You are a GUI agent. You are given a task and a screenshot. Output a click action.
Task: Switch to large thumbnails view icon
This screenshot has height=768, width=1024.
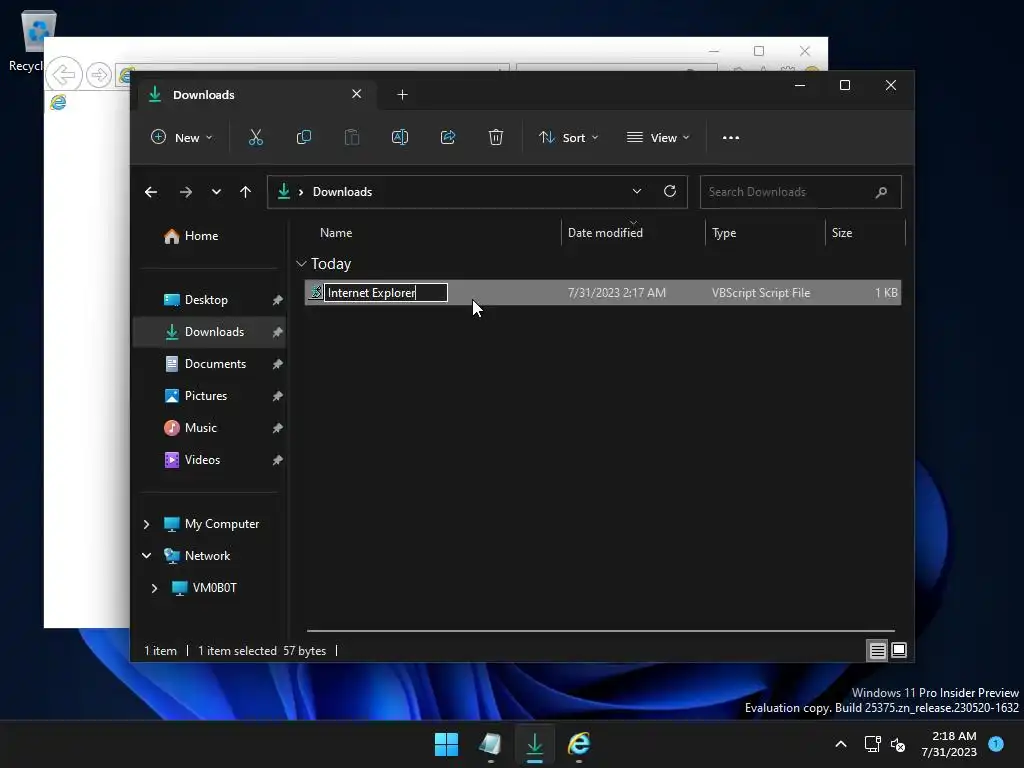pyautogui.click(x=899, y=650)
